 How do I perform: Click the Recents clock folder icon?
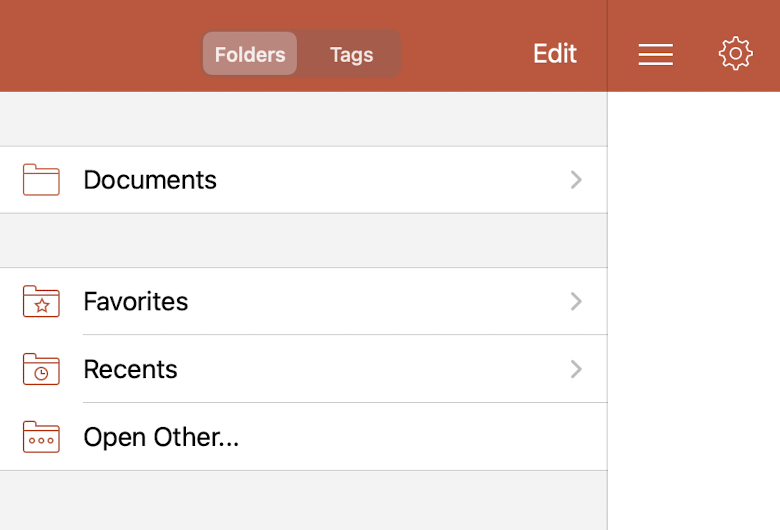41,369
